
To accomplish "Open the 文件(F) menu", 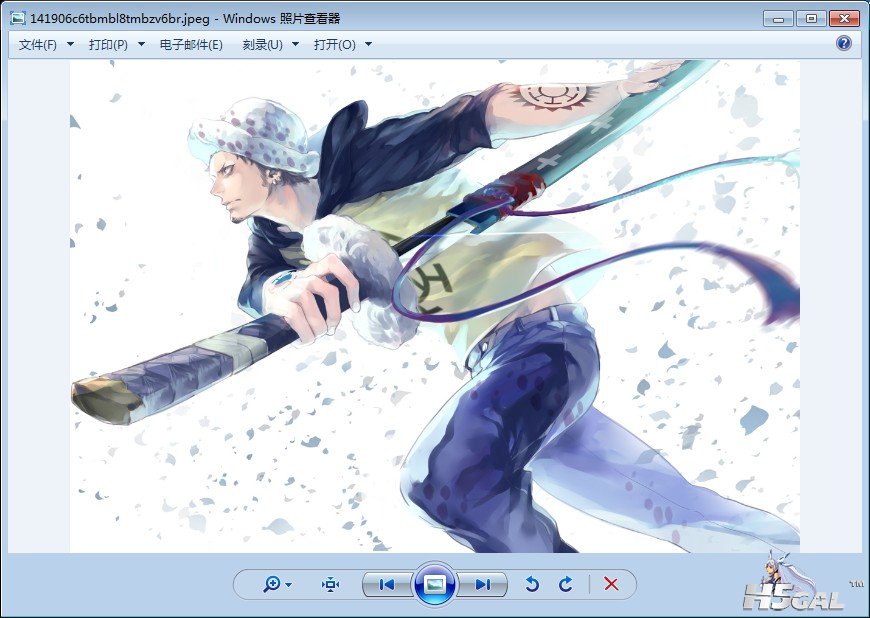I will pyautogui.click(x=38, y=44).
